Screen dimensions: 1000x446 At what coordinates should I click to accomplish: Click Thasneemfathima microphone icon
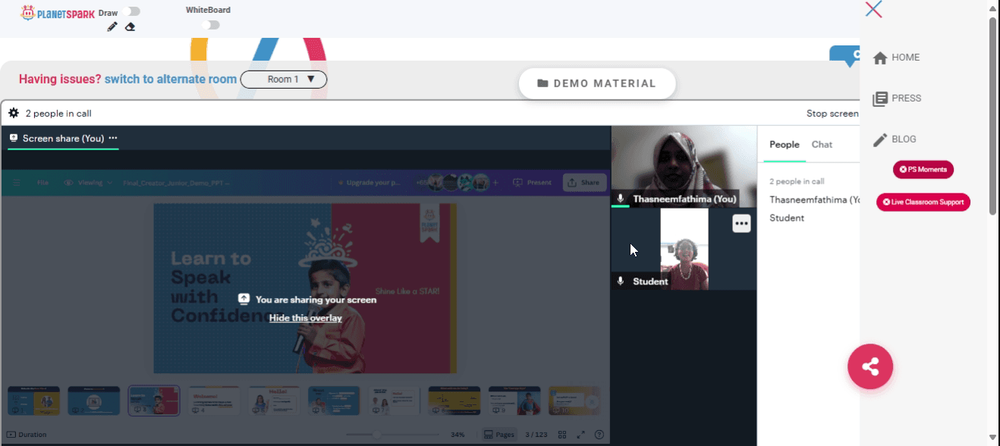tap(621, 199)
